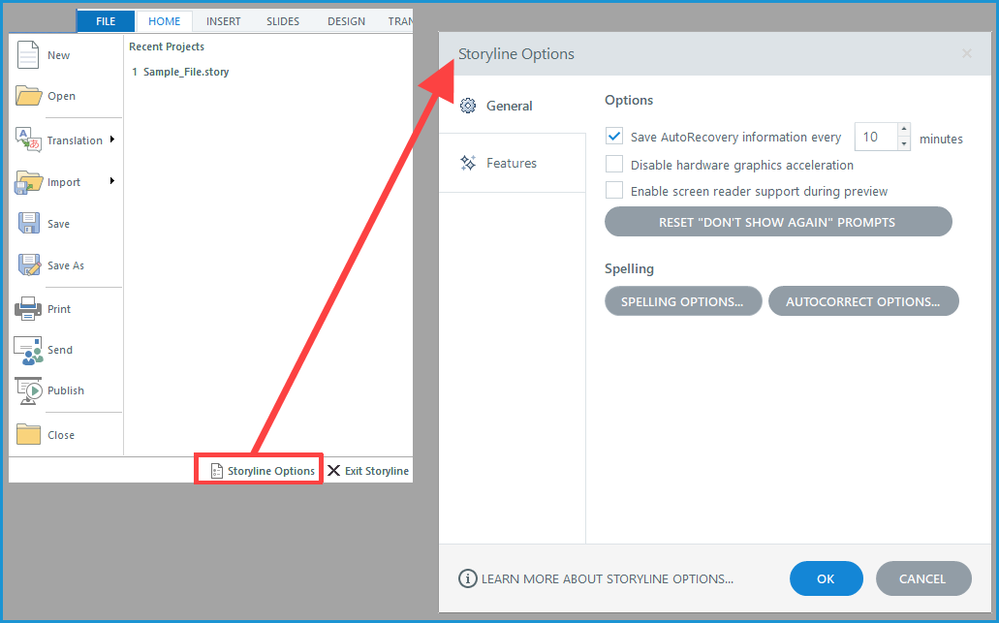Click the Exit Storyline X icon
999x623 pixels.
334,471
